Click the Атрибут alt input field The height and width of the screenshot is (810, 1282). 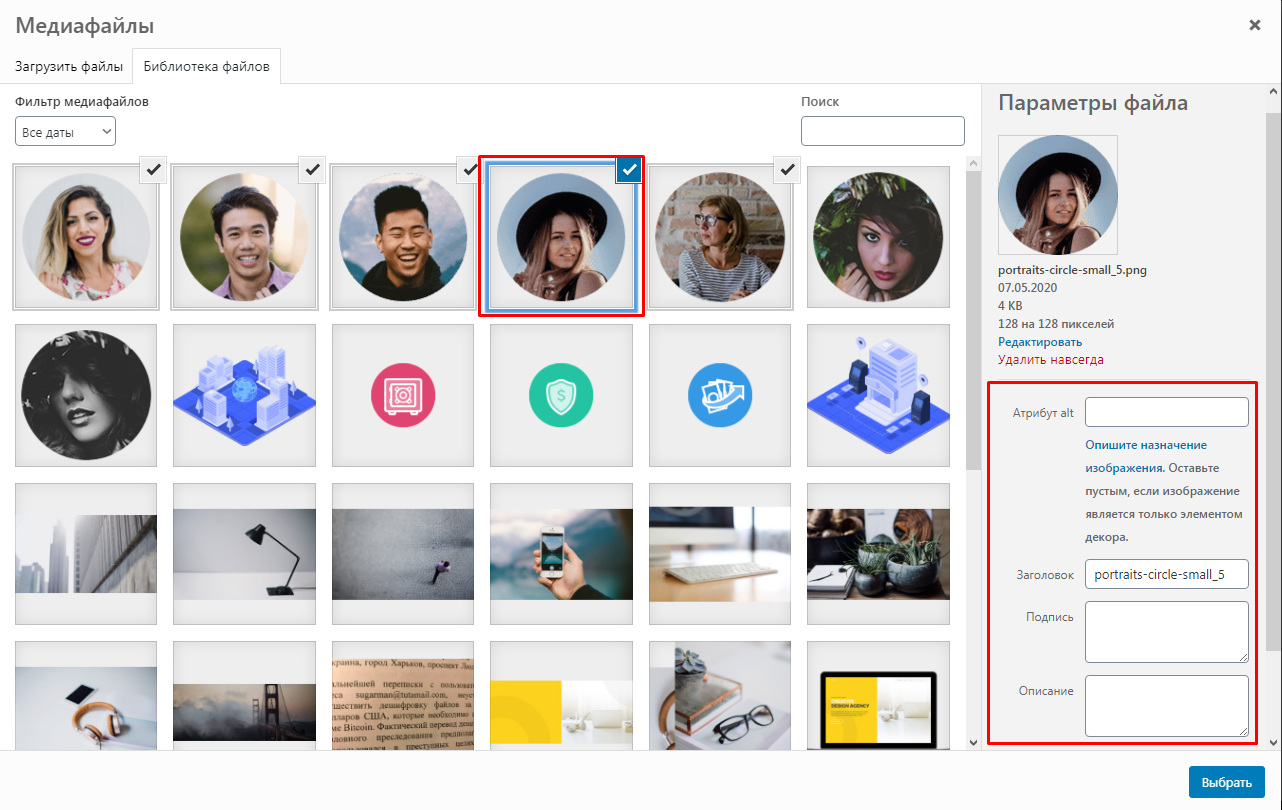tap(1166, 412)
